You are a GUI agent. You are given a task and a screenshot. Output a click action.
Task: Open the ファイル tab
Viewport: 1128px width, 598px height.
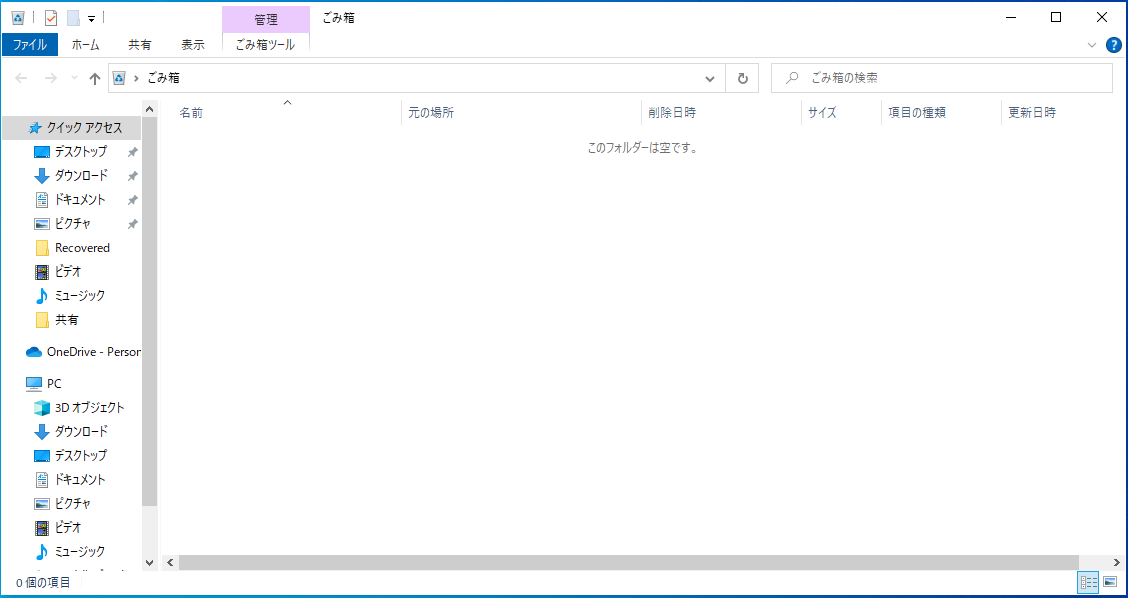29,44
